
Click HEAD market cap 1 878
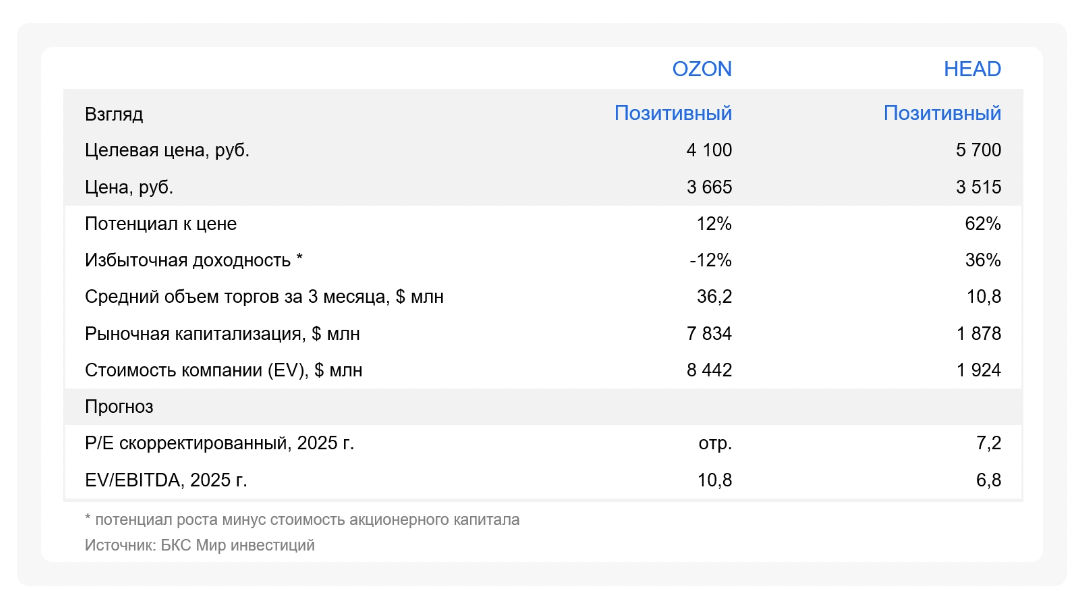979,334
